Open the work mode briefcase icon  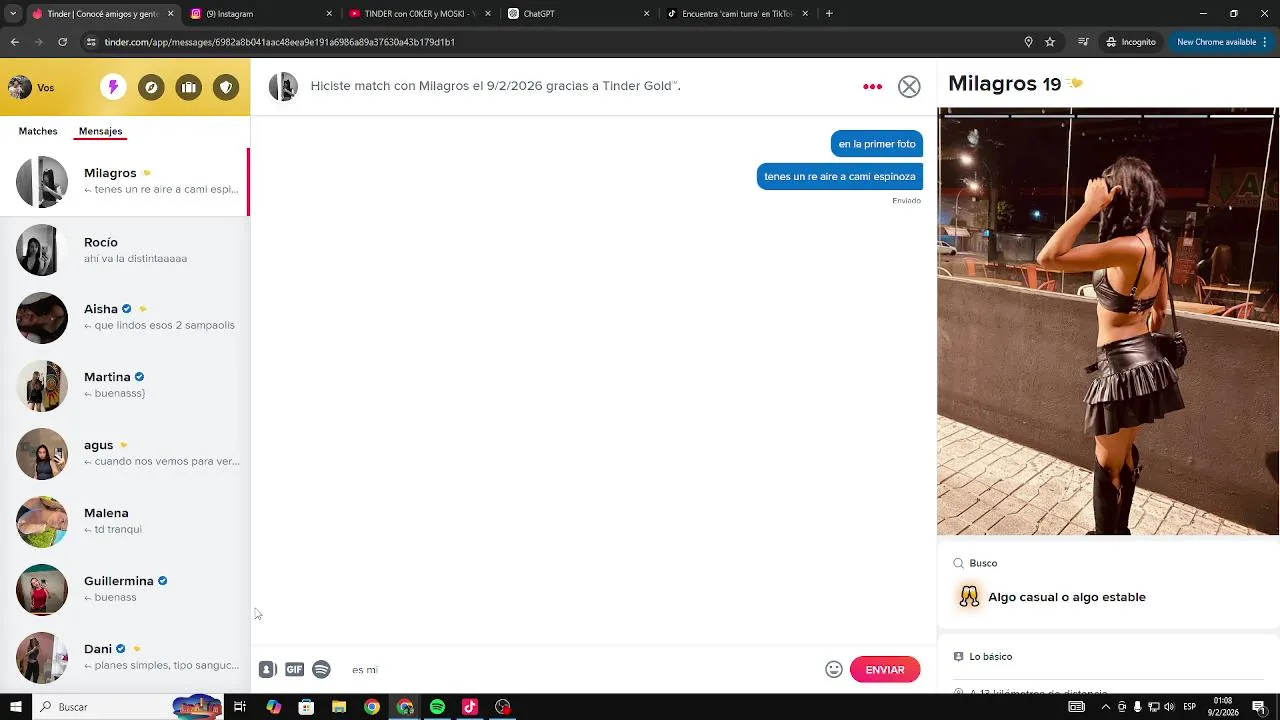pos(189,87)
